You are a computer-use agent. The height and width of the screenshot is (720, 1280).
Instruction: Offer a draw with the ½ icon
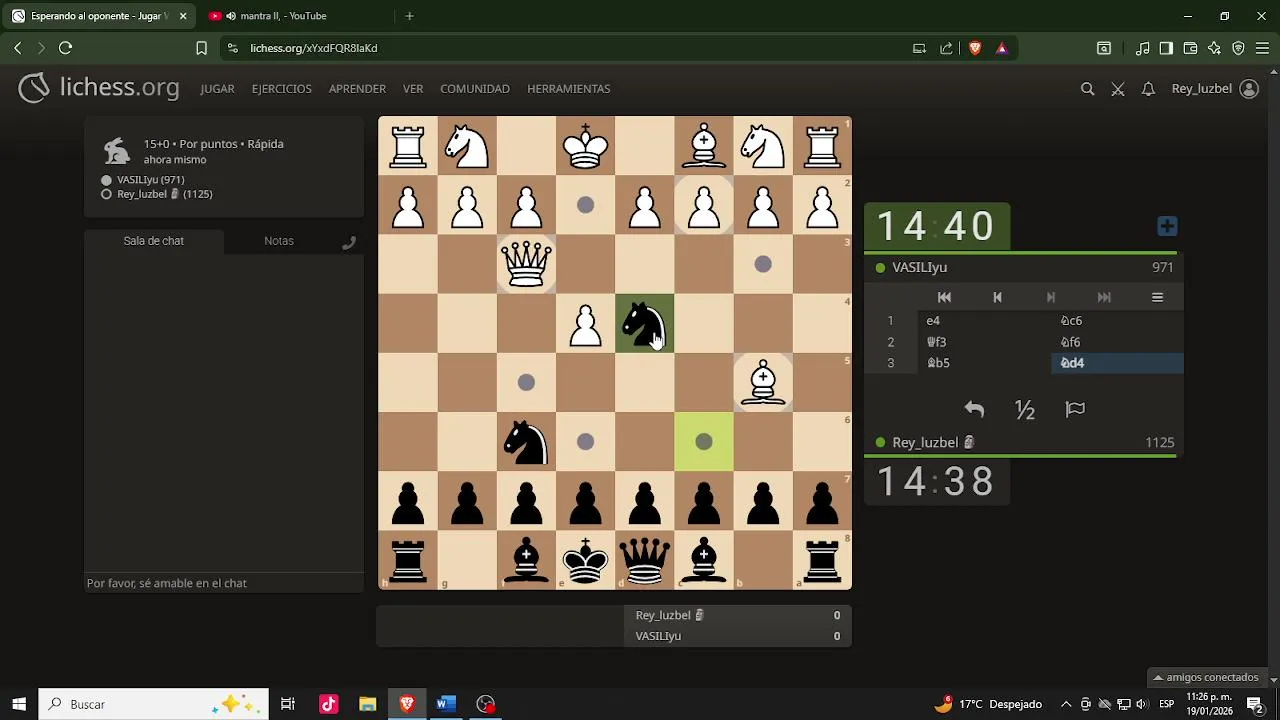1024,409
